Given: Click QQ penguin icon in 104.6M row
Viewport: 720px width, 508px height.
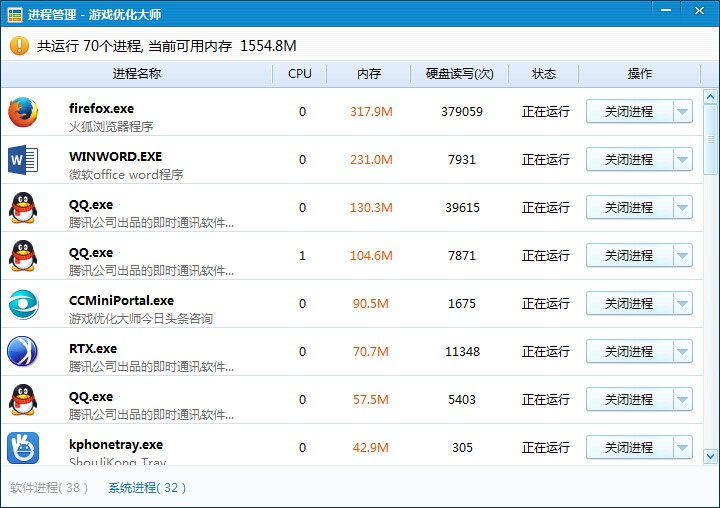Looking at the screenshot, I should 23,256.
